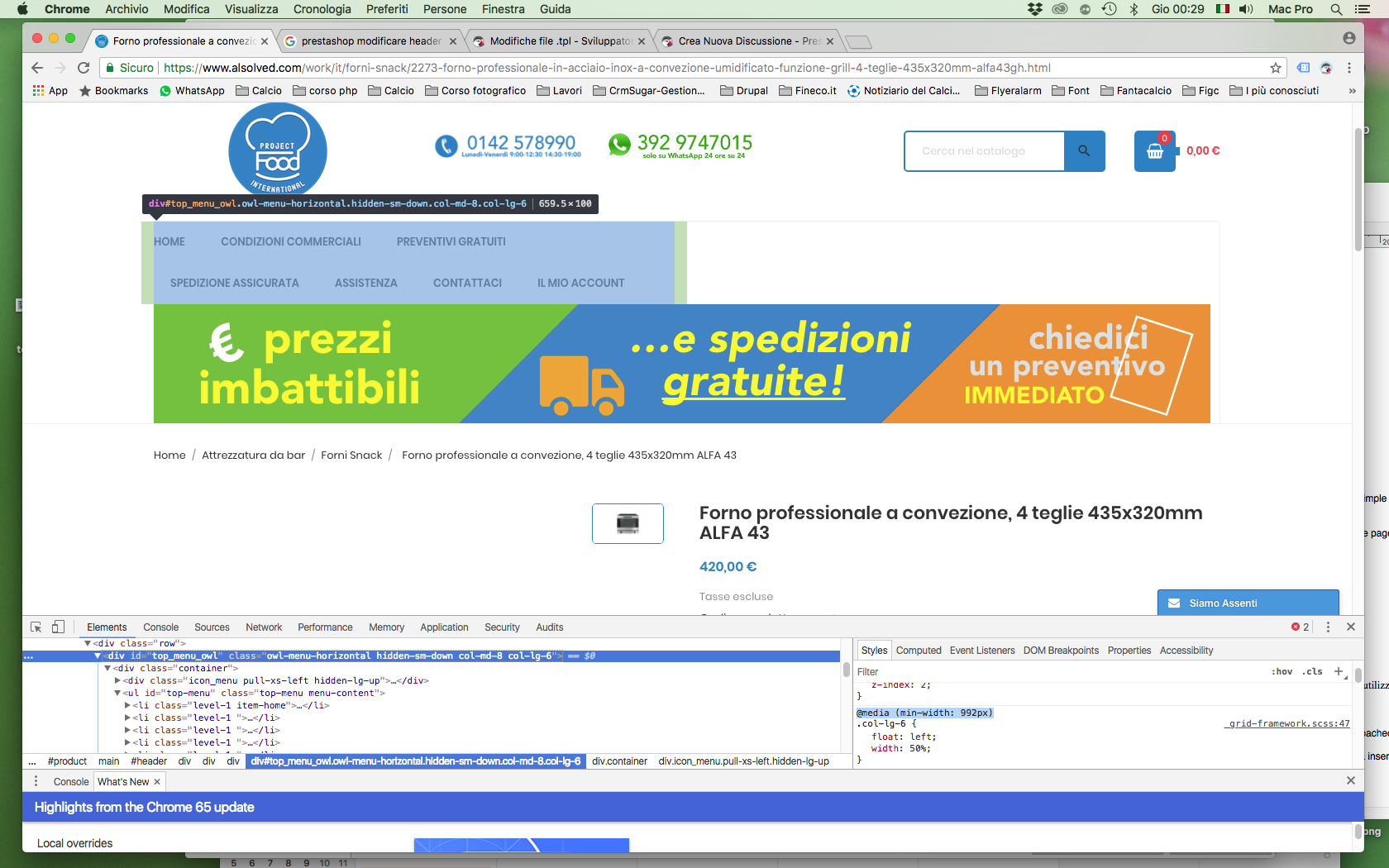Image resolution: width=1389 pixels, height=868 pixels.
Task: Click the Project Food International logo
Action: [x=278, y=150]
